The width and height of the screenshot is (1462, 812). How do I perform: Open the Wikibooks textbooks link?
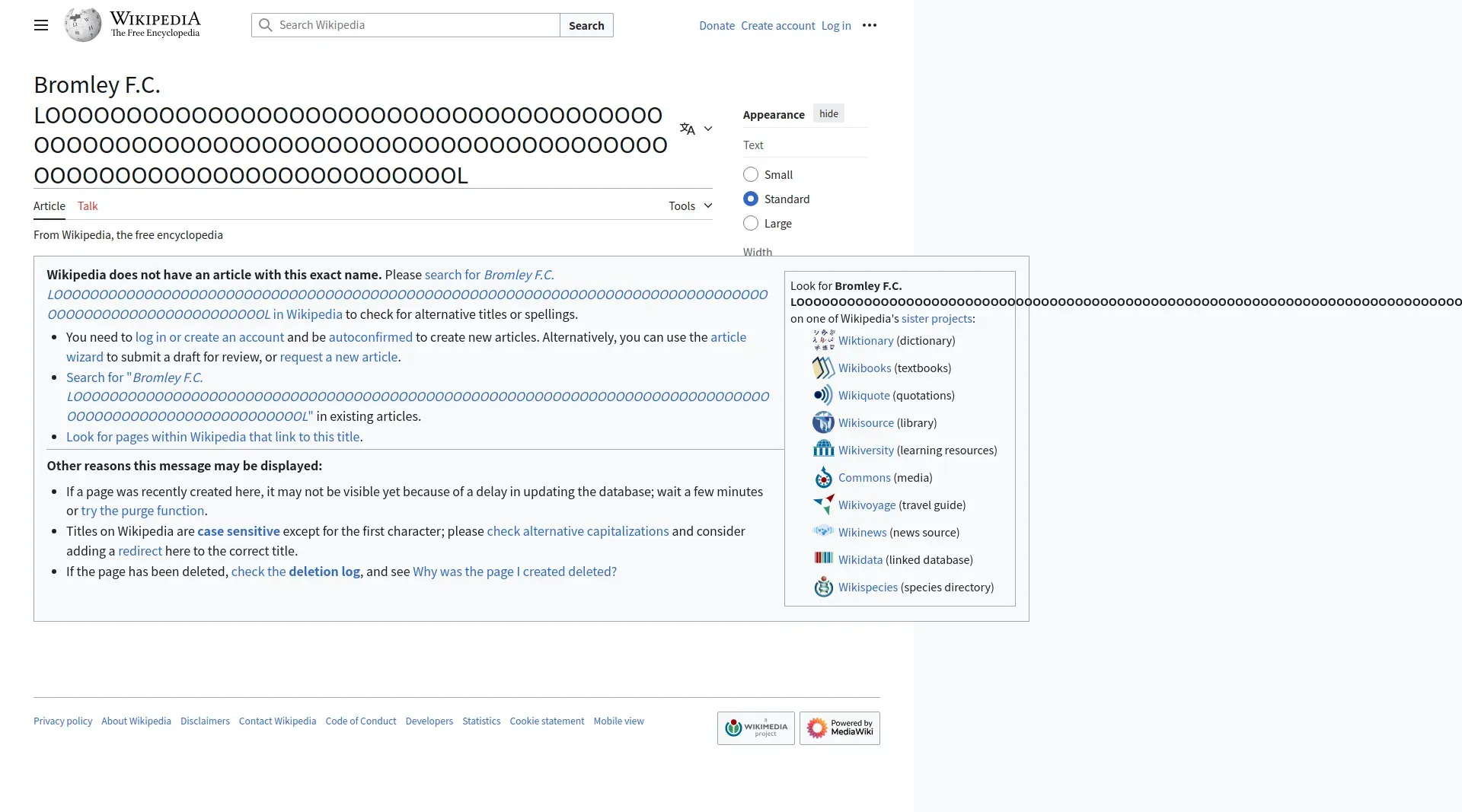865,368
